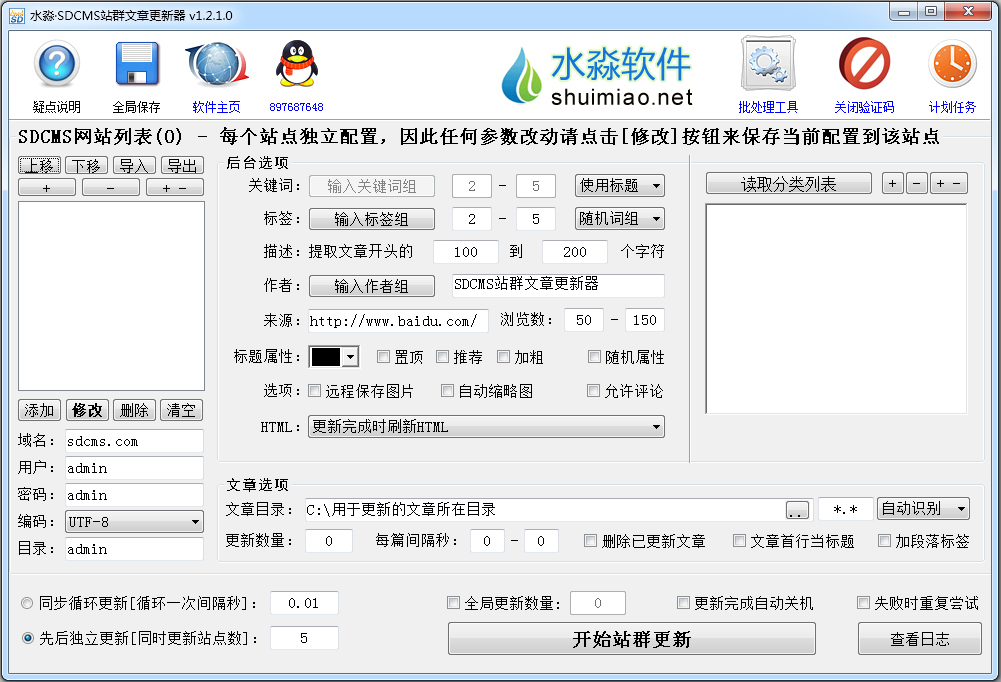This screenshot has width=1001, height=682.
Task: Open the 软件主页 homepage icon
Action: [218, 64]
